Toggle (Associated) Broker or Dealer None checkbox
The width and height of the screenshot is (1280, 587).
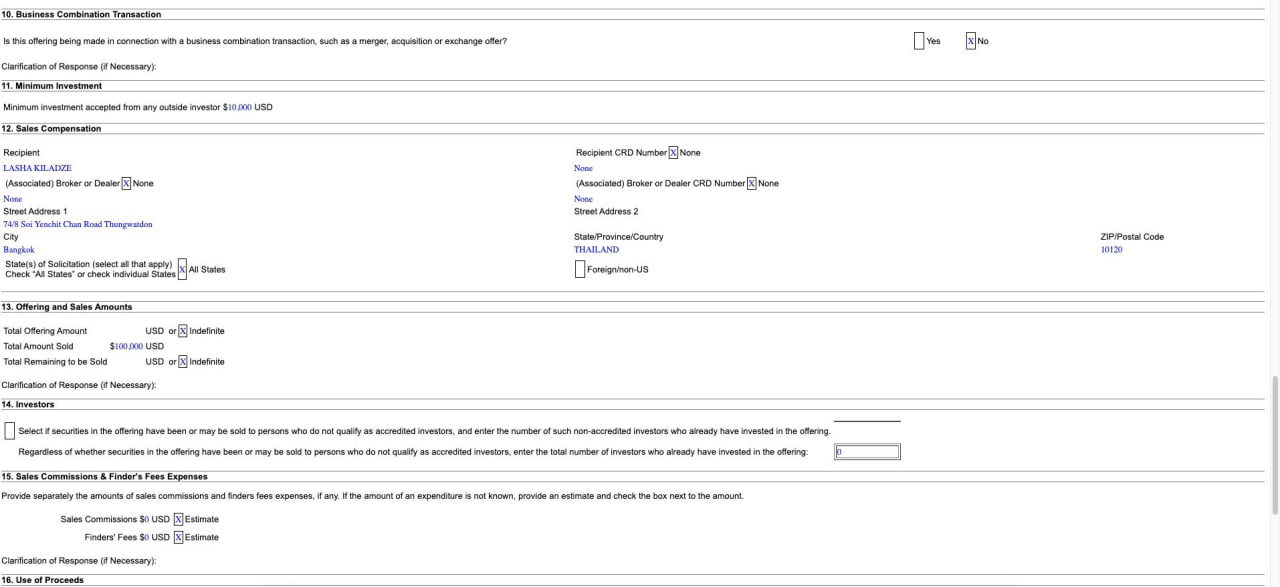pyautogui.click(x=126, y=184)
